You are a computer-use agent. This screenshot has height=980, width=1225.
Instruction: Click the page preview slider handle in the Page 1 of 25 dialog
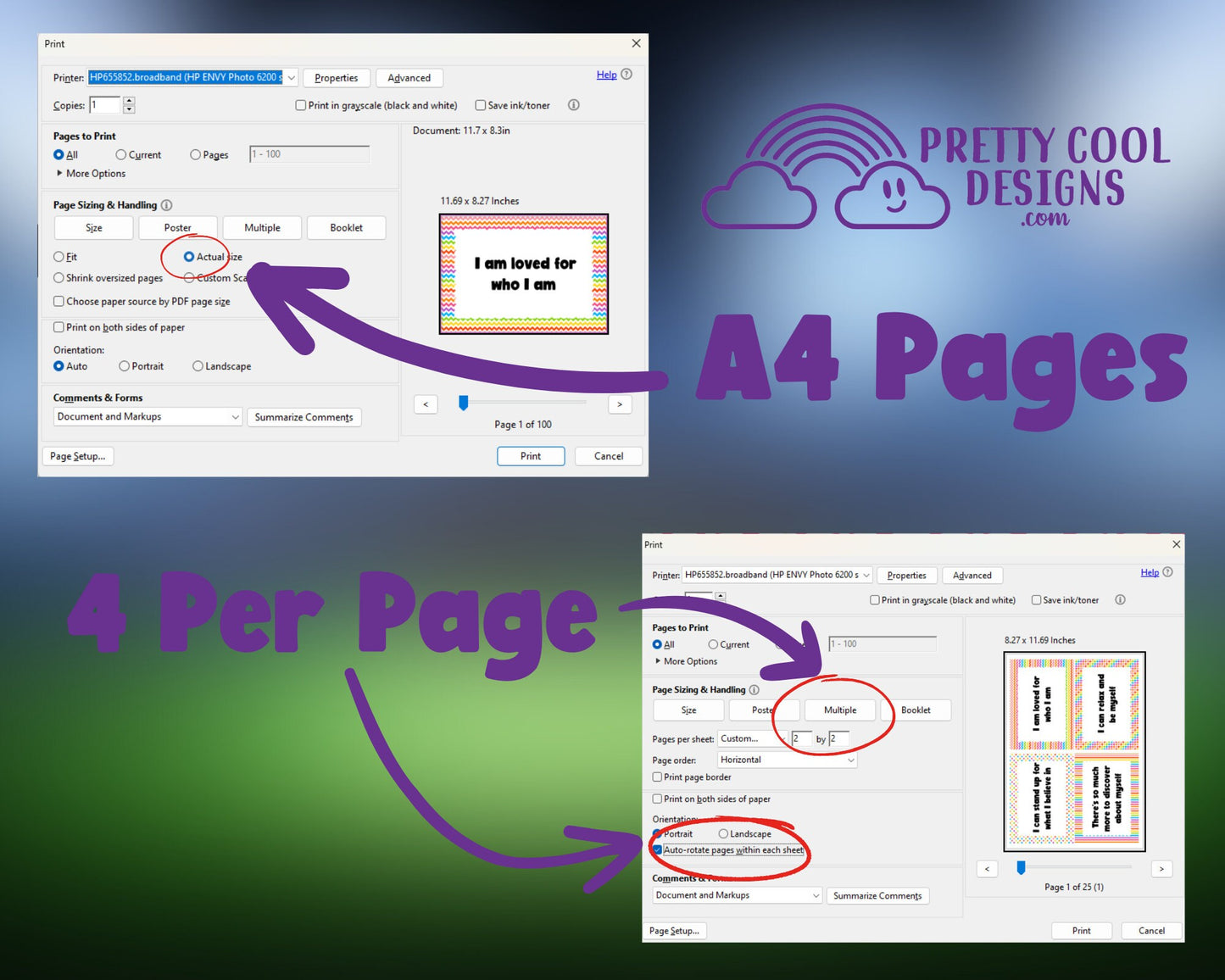tap(1021, 867)
